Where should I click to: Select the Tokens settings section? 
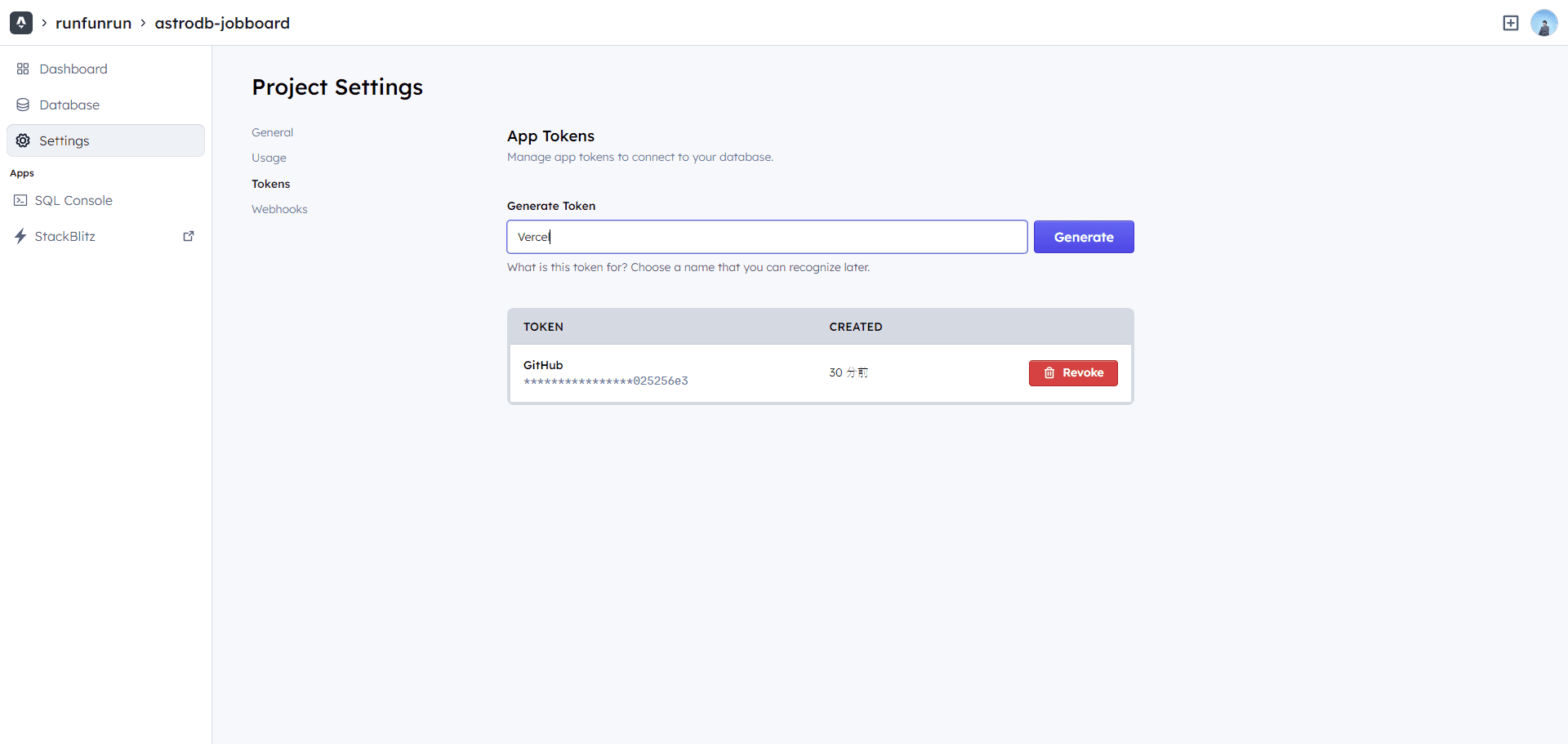tap(270, 184)
